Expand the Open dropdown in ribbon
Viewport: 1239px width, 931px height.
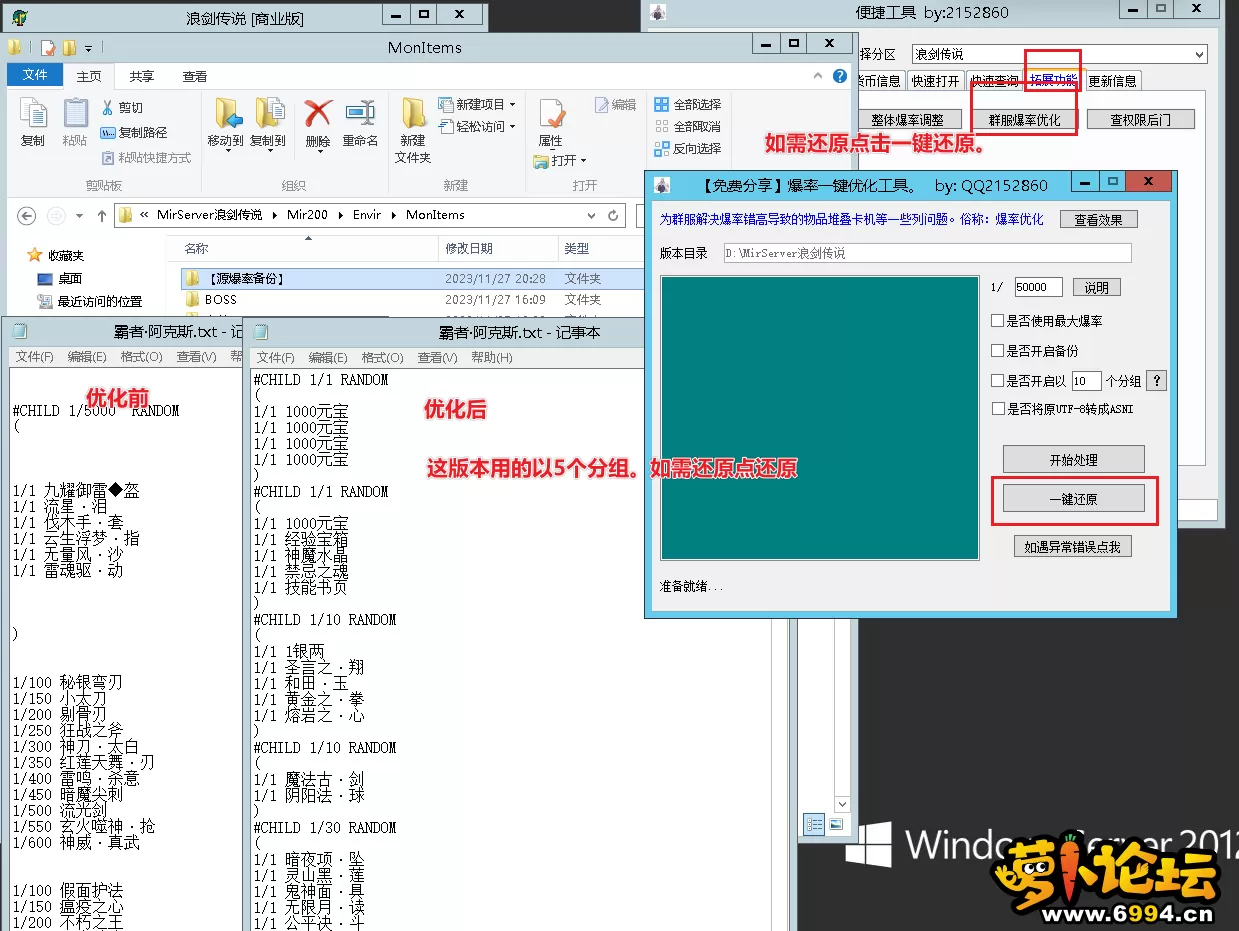click(x=583, y=160)
